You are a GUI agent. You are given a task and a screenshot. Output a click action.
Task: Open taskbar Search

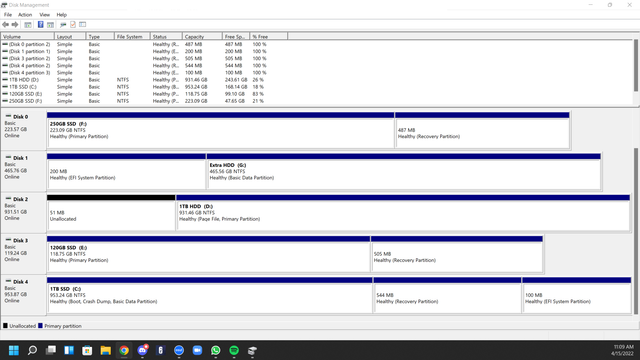coord(32,350)
